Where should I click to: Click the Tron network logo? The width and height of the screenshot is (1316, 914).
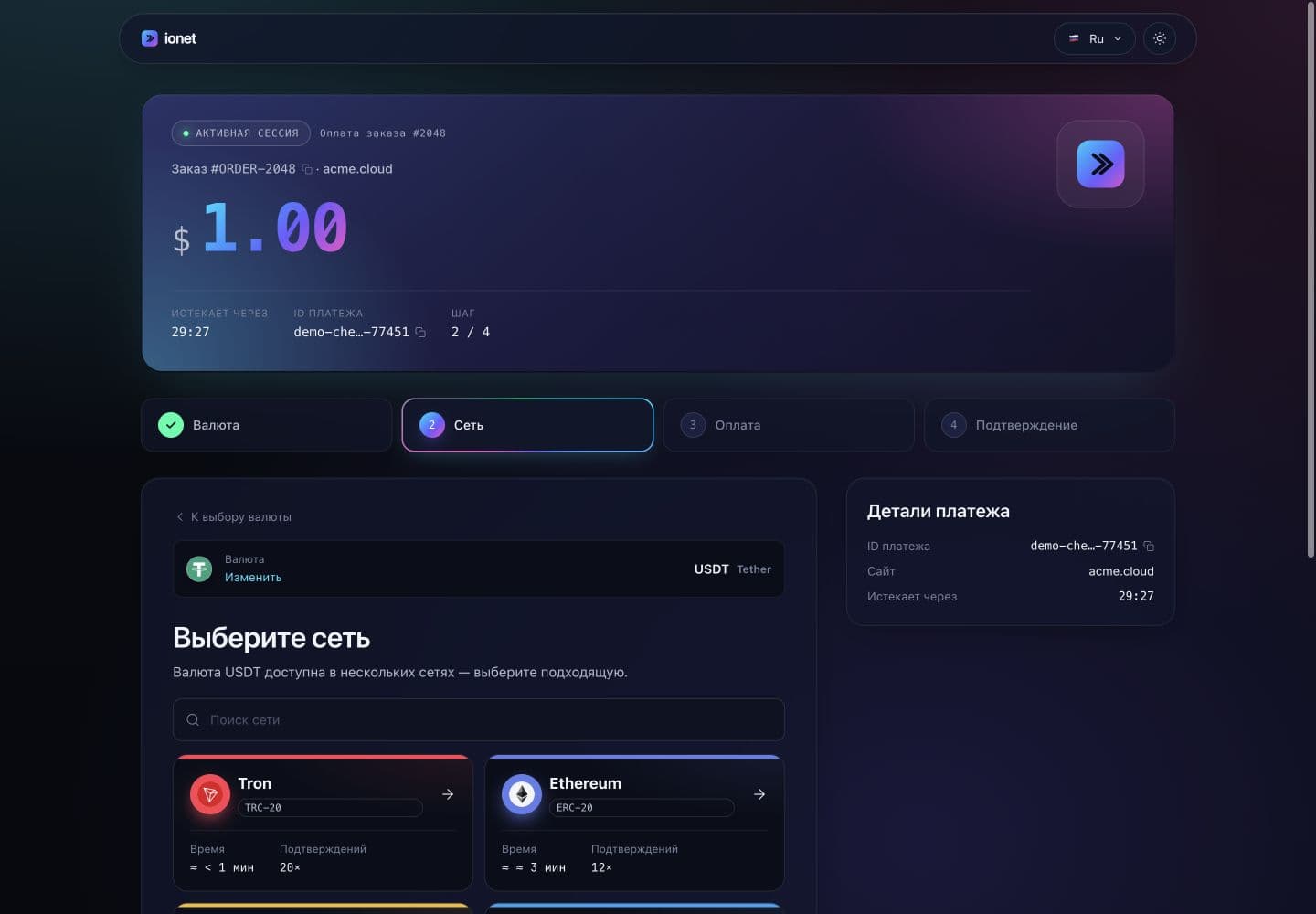(x=210, y=794)
